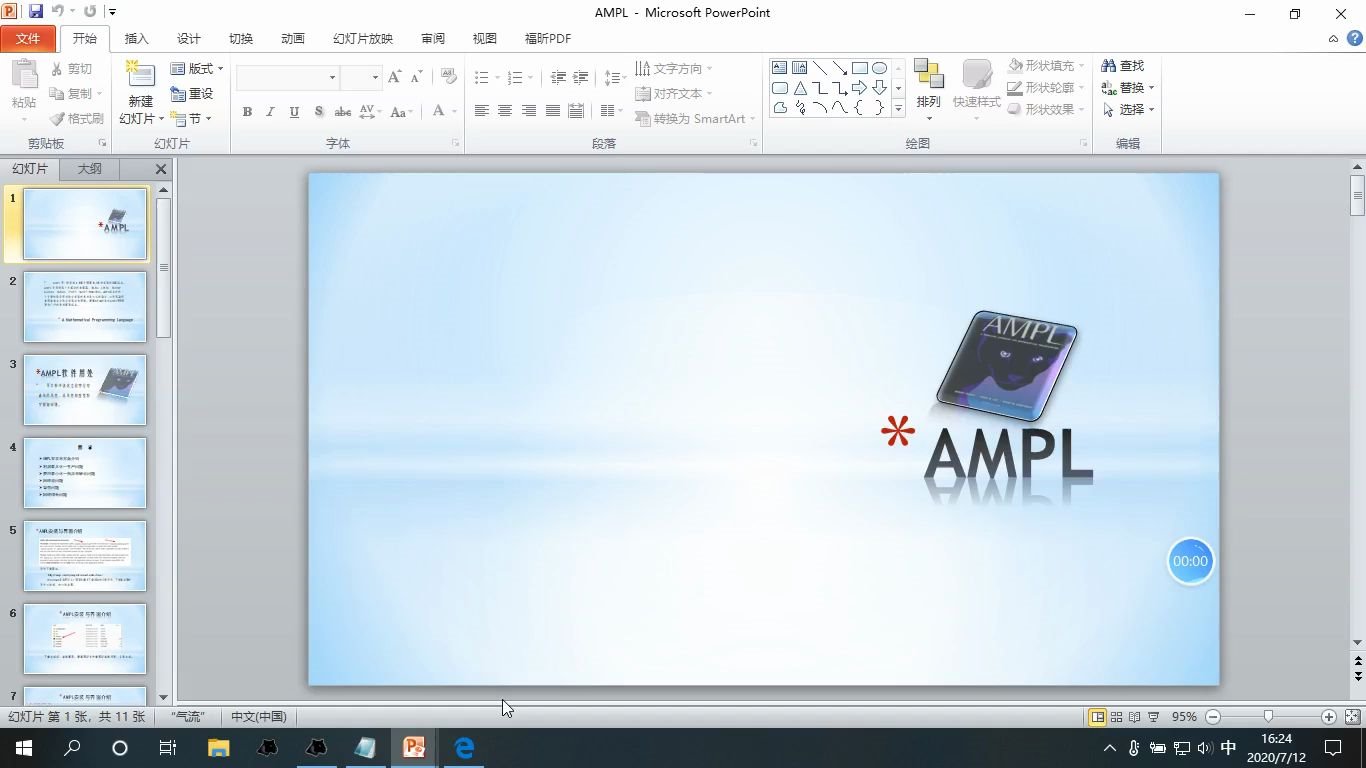Open the Slide Show (幻灯片放映) tab
This screenshot has height=768, width=1366.
(363, 39)
